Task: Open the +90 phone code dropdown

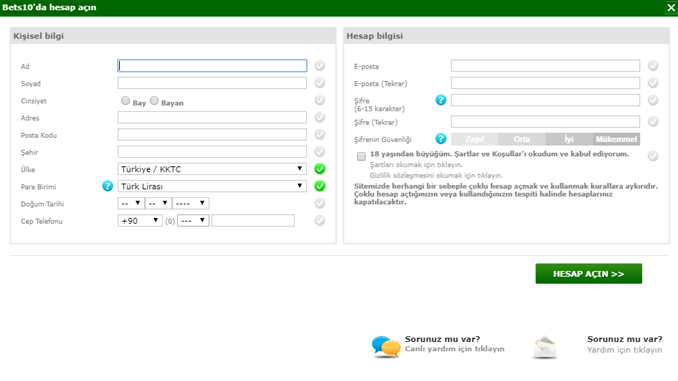Action: click(140, 221)
